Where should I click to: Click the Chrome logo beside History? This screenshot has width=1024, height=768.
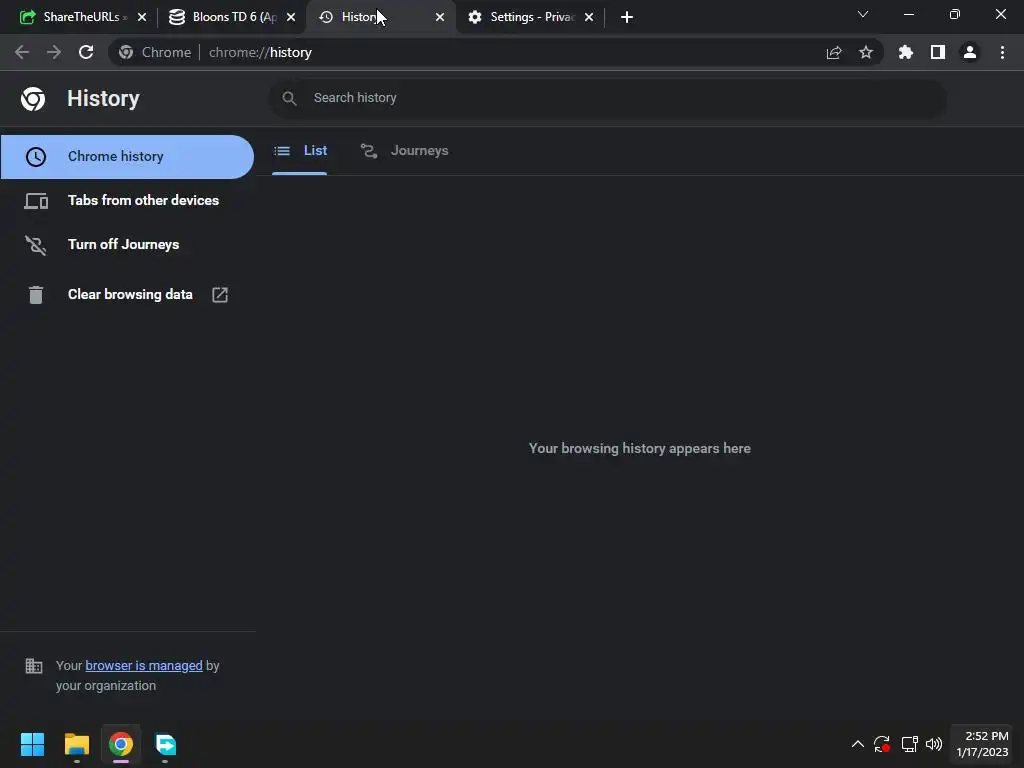click(33, 99)
